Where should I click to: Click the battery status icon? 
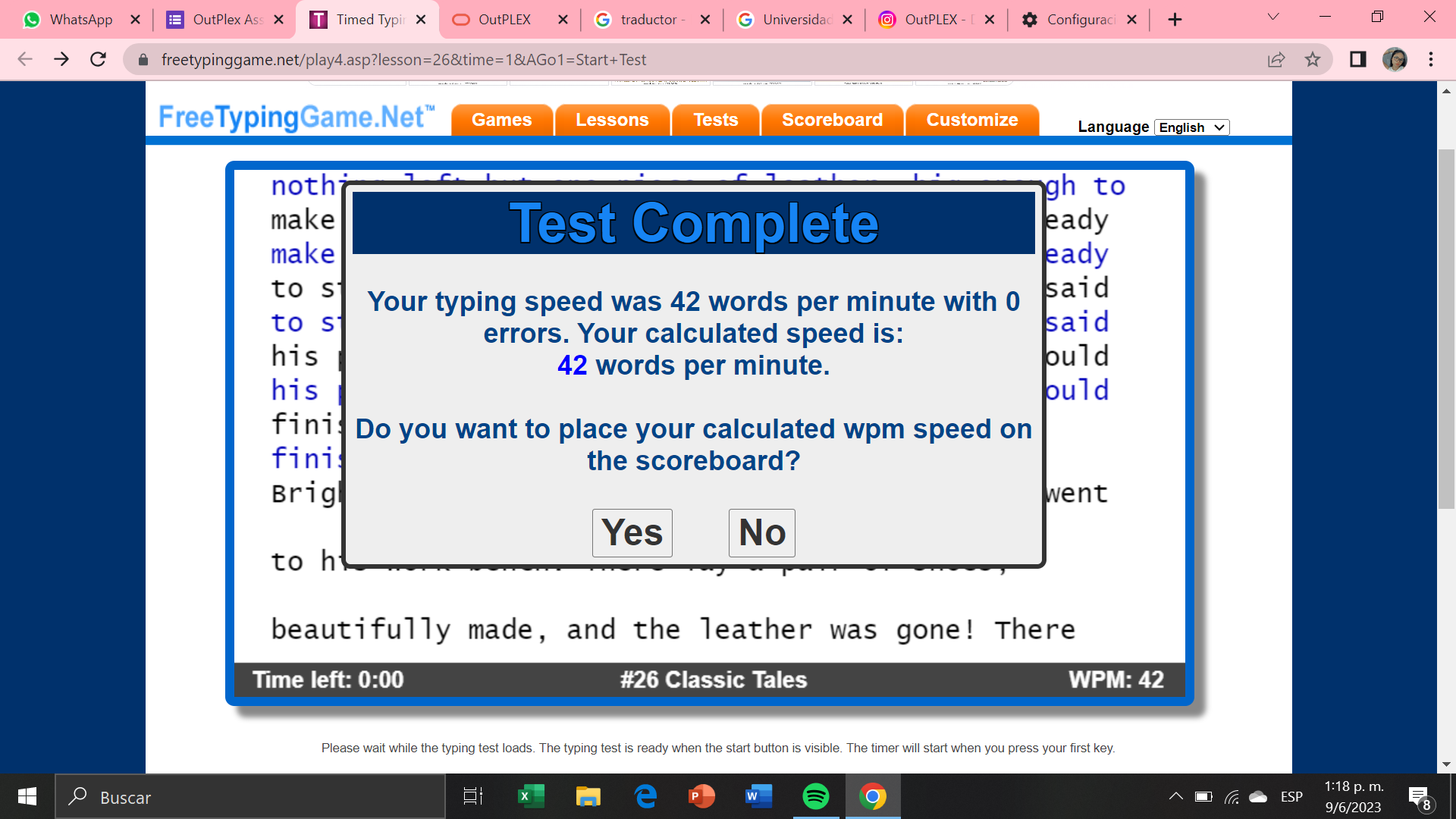coord(1203,796)
